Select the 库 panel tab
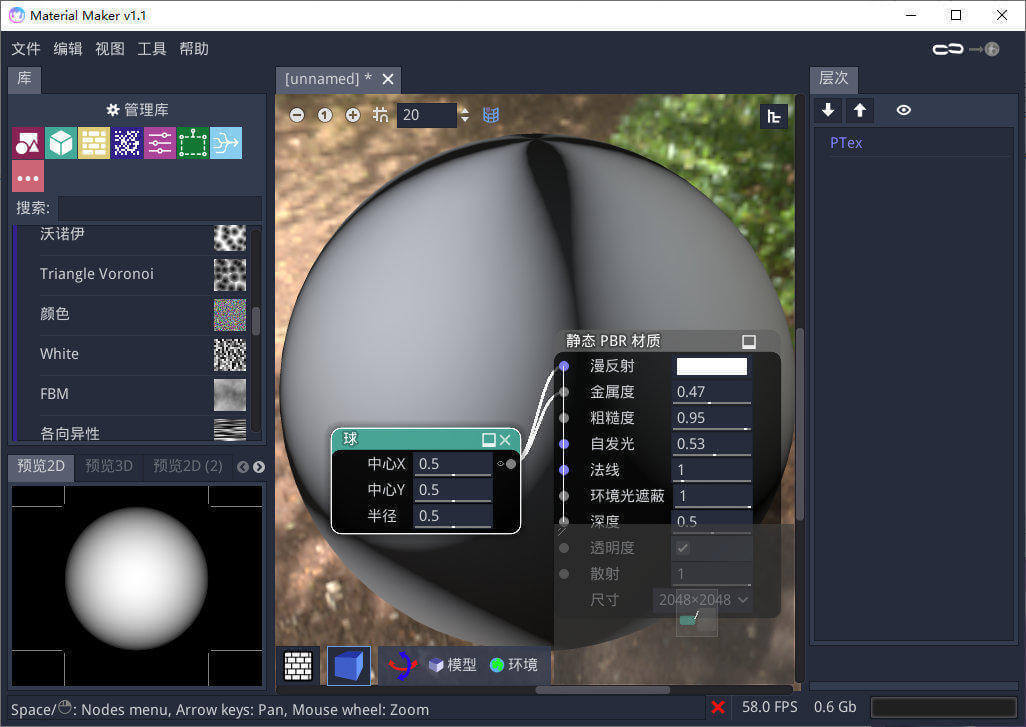This screenshot has height=727, width=1026. click(x=24, y=79)
